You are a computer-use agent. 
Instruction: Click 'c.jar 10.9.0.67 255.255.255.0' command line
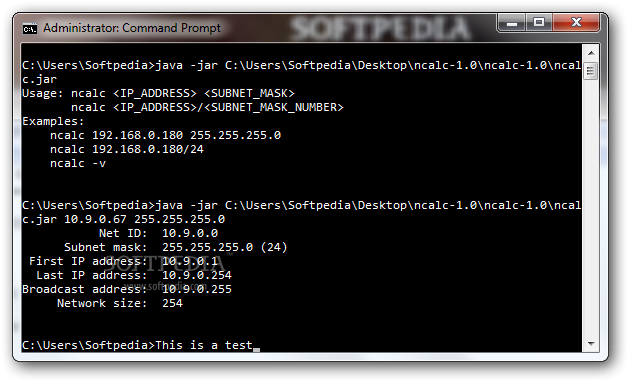pos(124,219)
